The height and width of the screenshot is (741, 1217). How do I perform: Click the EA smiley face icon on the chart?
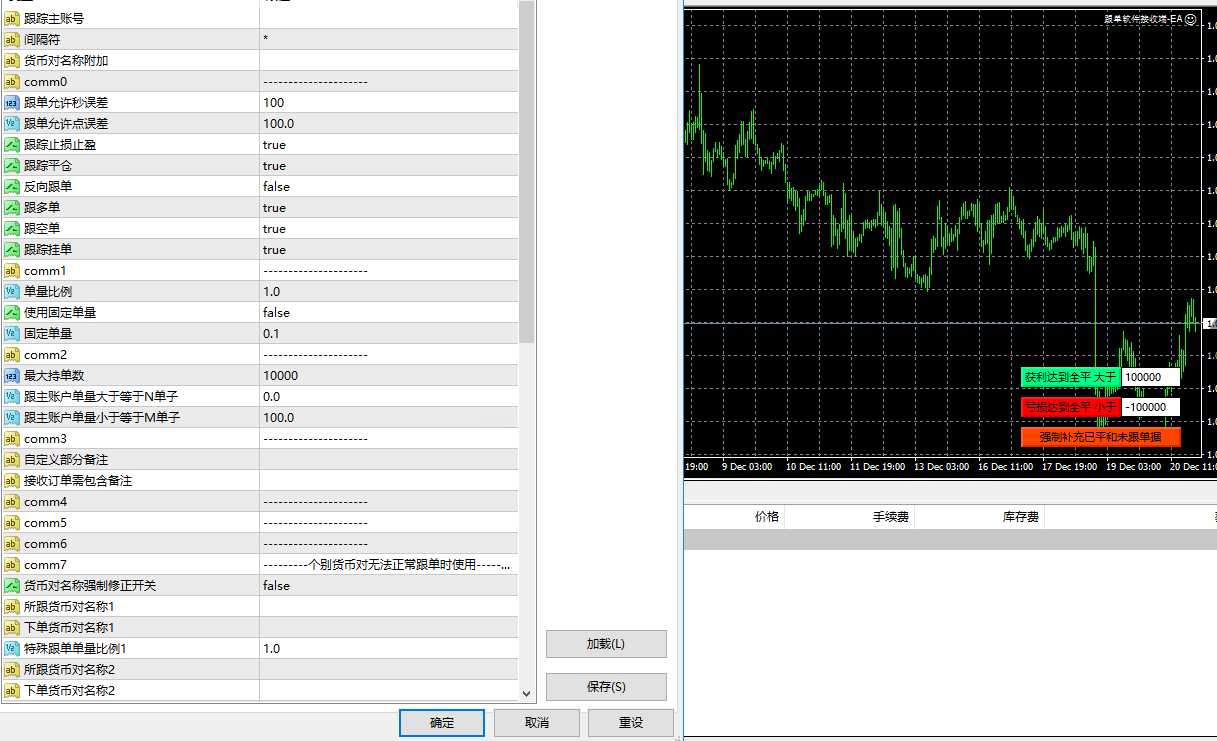click(1190, 18)
